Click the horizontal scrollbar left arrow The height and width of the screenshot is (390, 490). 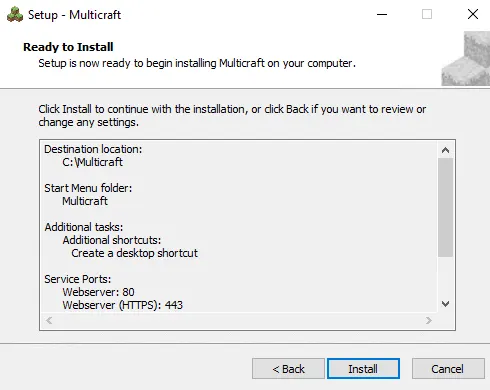tap(49, 321)
